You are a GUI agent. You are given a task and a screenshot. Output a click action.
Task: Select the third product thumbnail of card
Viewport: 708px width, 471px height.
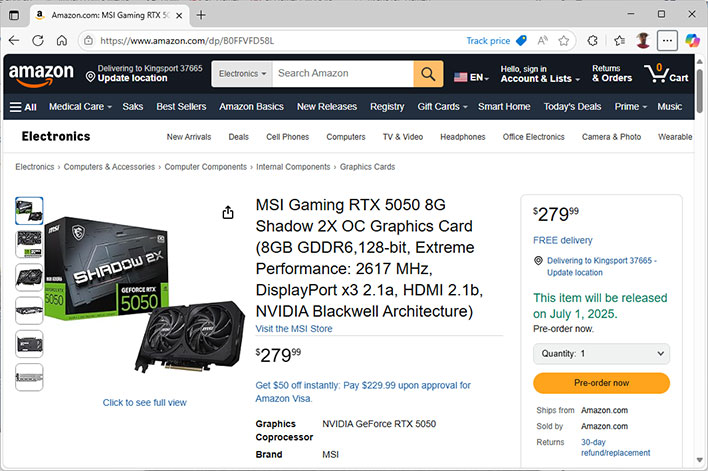29,277
